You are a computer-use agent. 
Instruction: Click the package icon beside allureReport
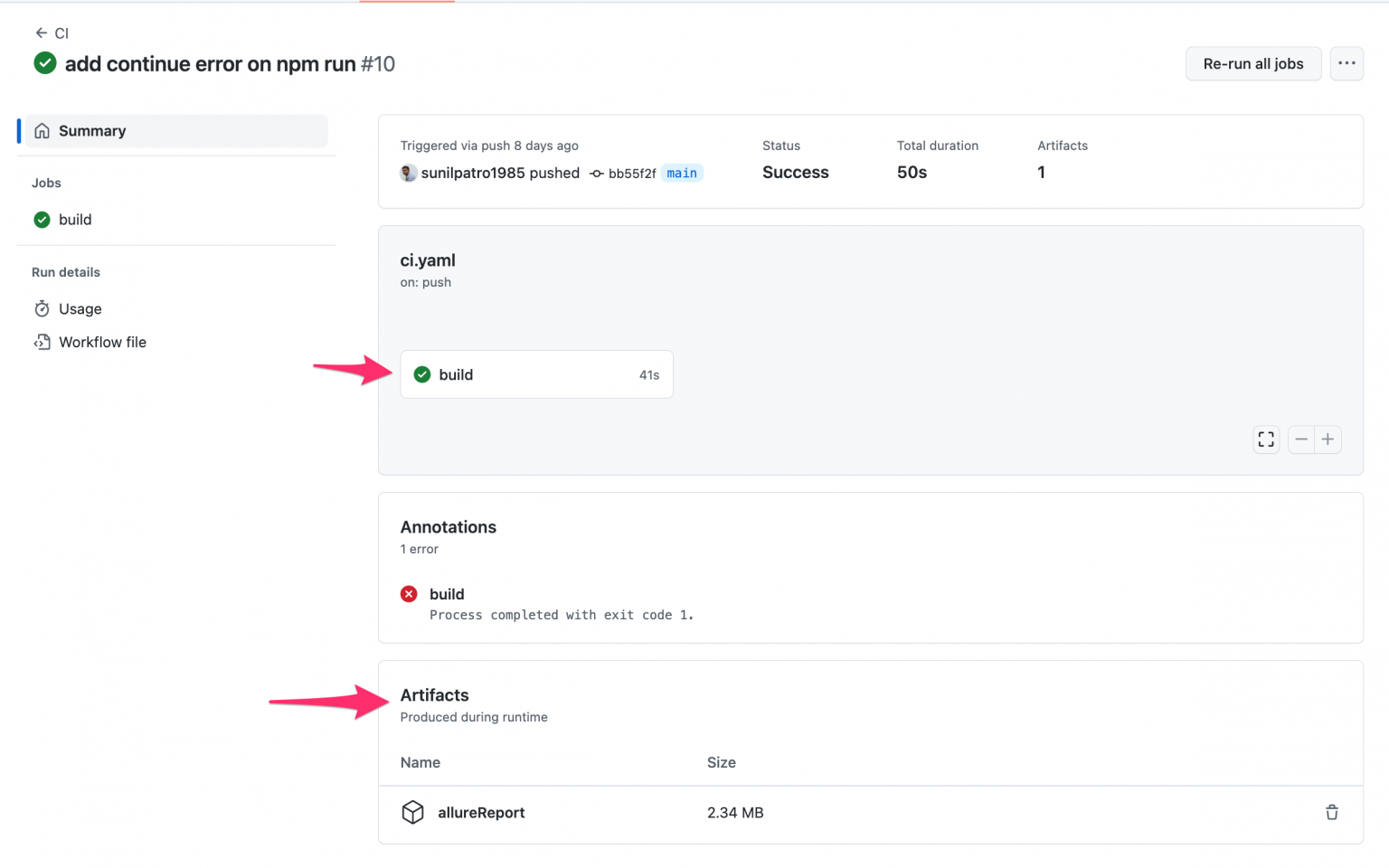pyautogui.click(x=413, y=812)
